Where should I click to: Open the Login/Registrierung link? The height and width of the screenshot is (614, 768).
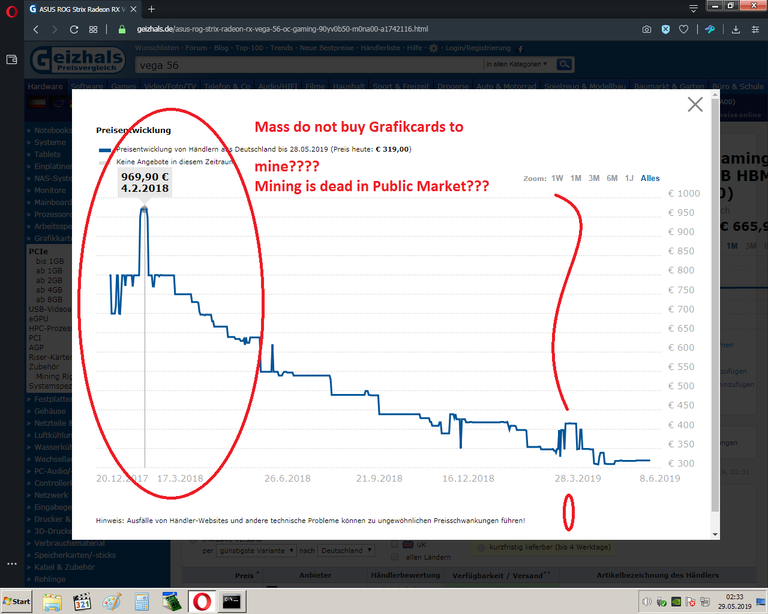pyautogui.click(x=478, y=48)
